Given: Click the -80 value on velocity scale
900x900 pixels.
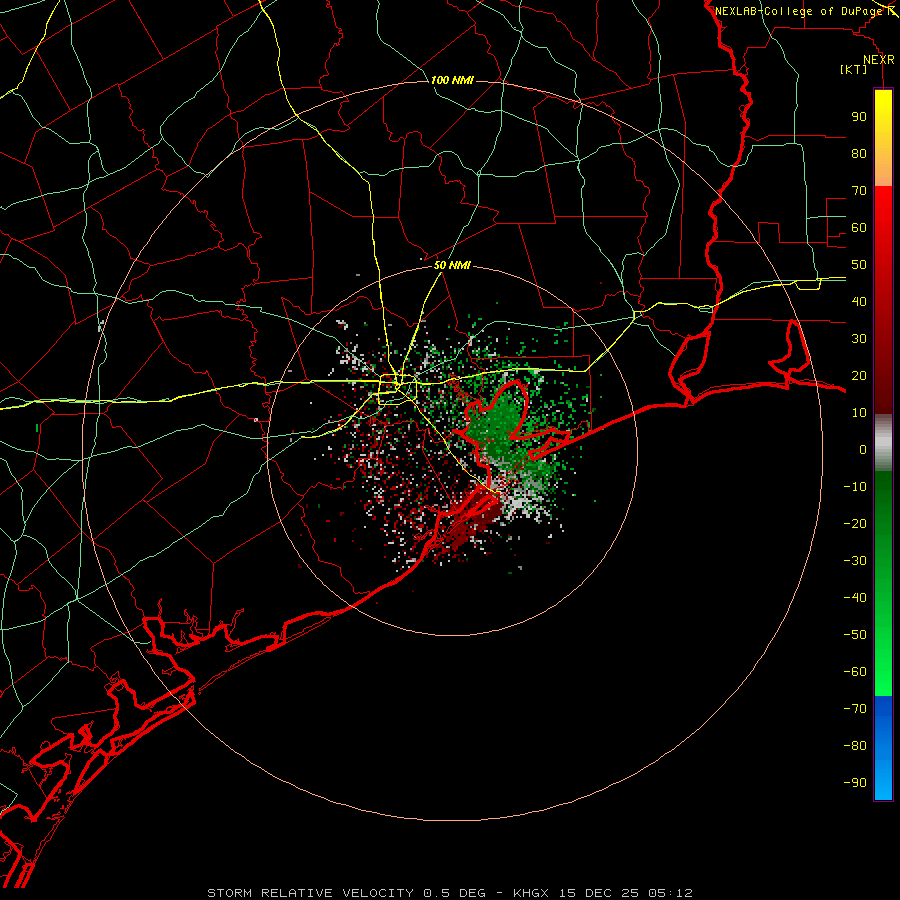Looking at the screenshot, I should [855, 746].
